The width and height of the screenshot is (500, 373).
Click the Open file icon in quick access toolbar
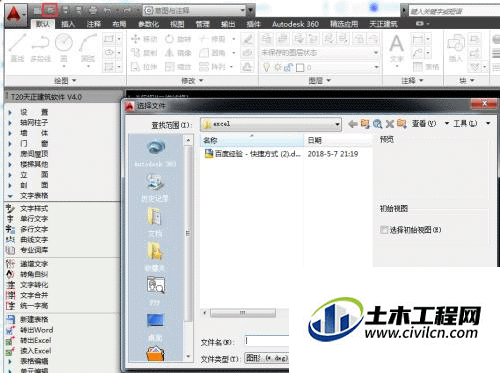coord(51,10)
